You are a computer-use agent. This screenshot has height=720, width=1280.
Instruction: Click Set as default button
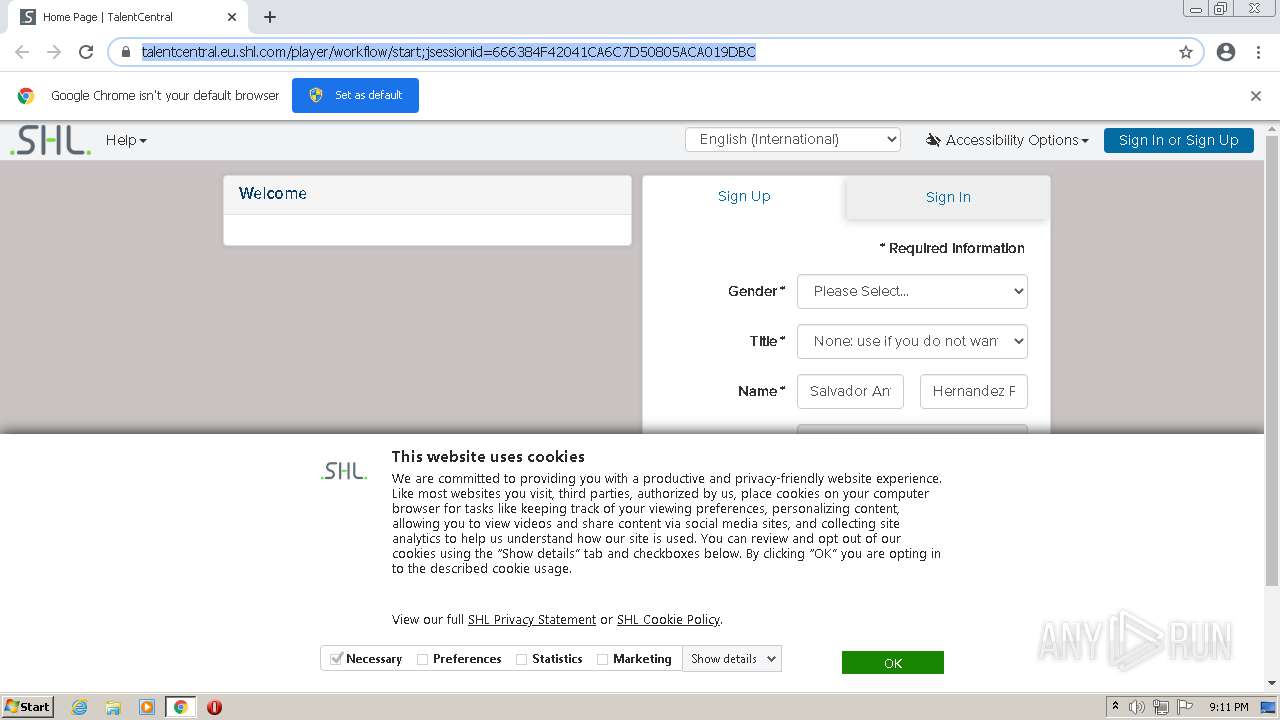click(355, 95)
